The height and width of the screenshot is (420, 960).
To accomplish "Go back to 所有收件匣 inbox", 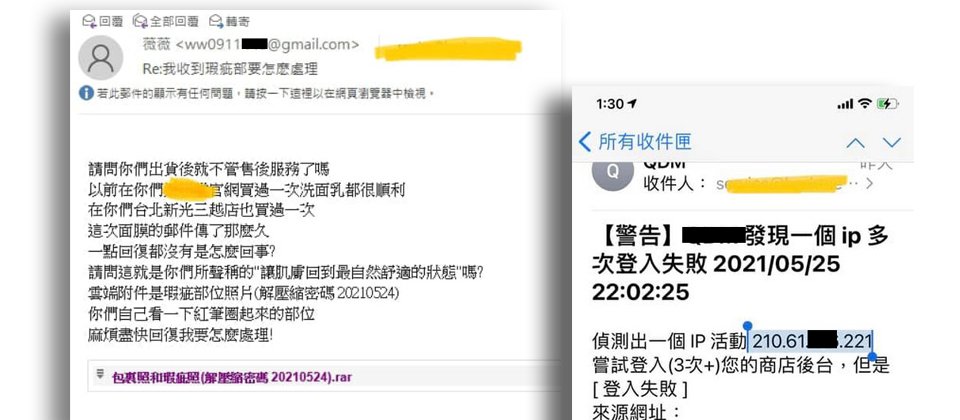I will pyautogui.click(x=634, y=142).
